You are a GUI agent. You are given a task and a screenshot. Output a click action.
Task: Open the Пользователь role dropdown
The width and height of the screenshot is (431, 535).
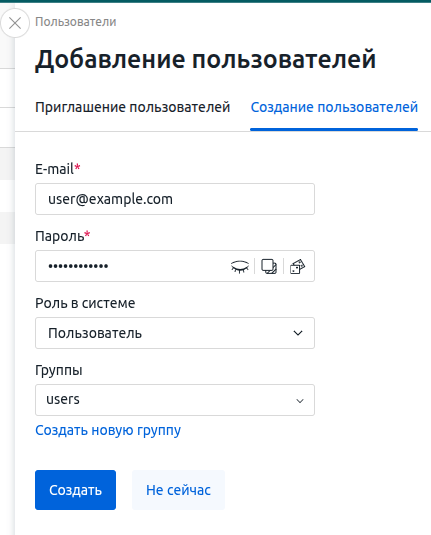click(x=175, y=333)
